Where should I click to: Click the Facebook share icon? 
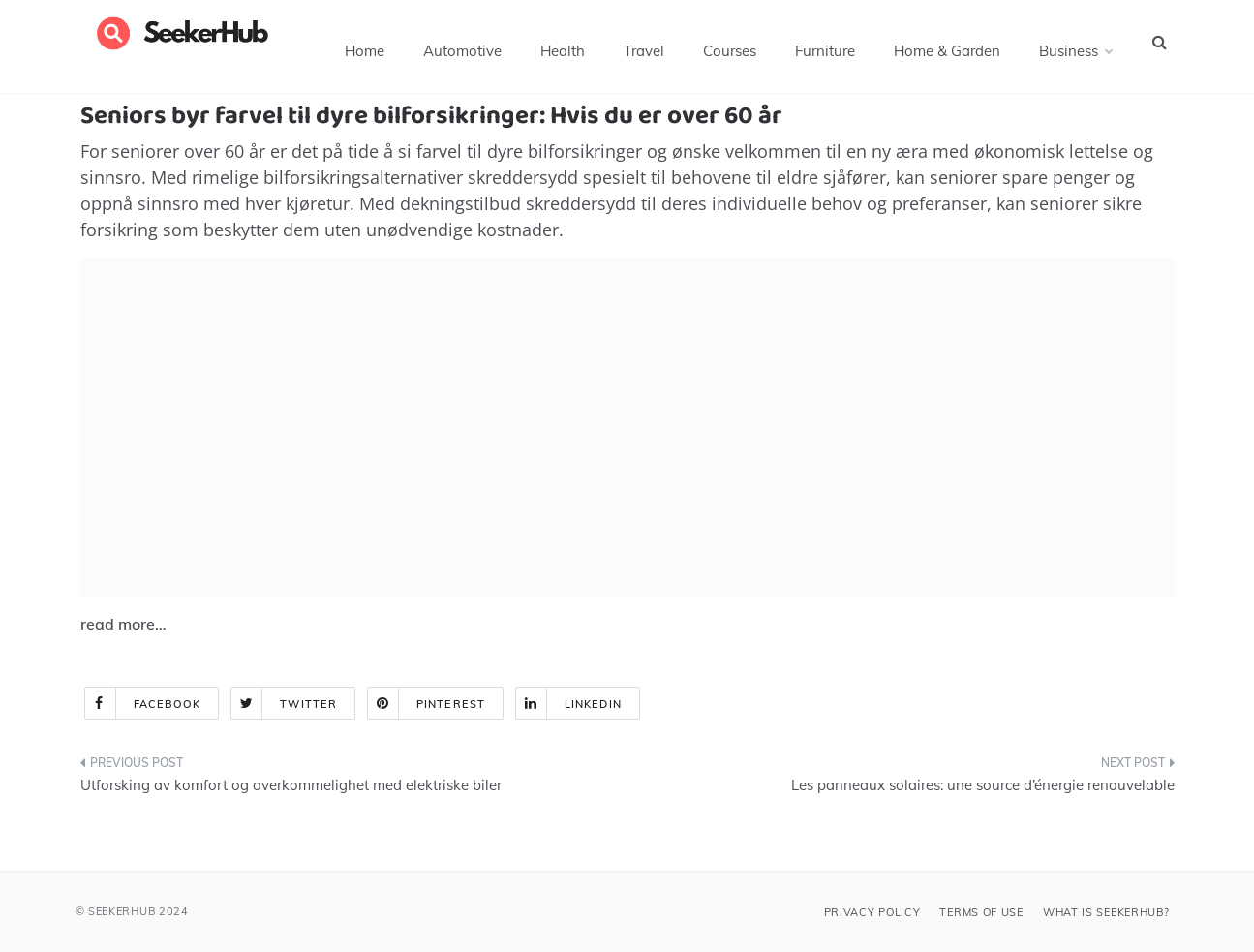(x=100, y=703)
